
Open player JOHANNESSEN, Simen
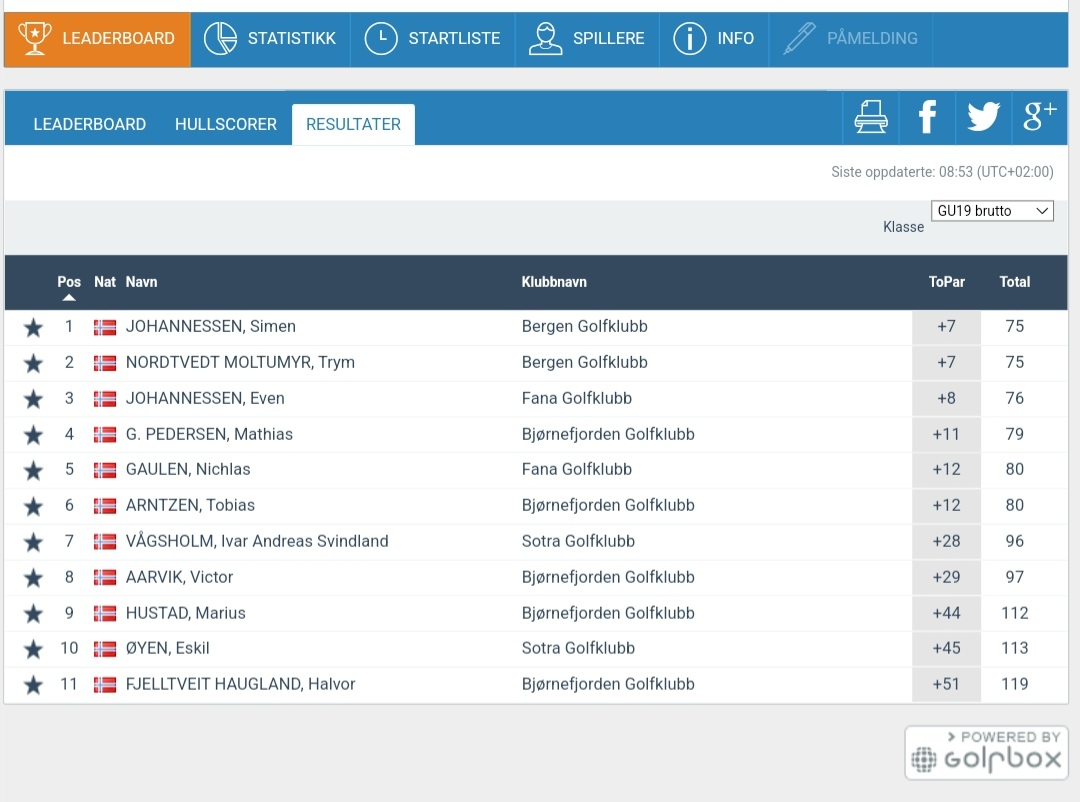tap(211, 327)
